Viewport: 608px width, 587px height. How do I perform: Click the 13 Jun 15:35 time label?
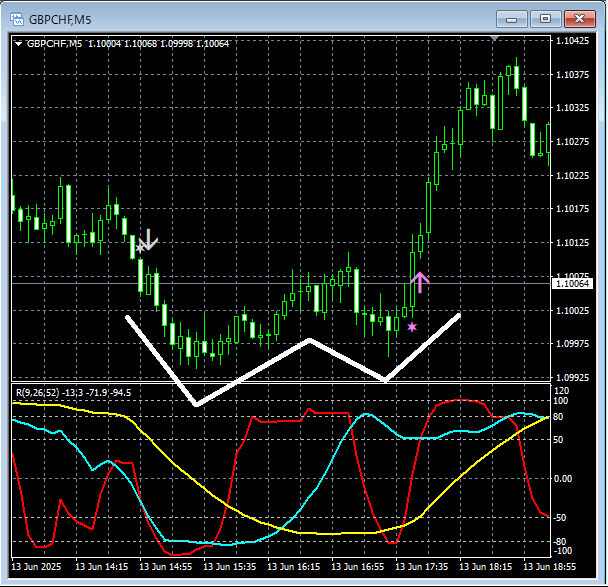coord(230,567)
